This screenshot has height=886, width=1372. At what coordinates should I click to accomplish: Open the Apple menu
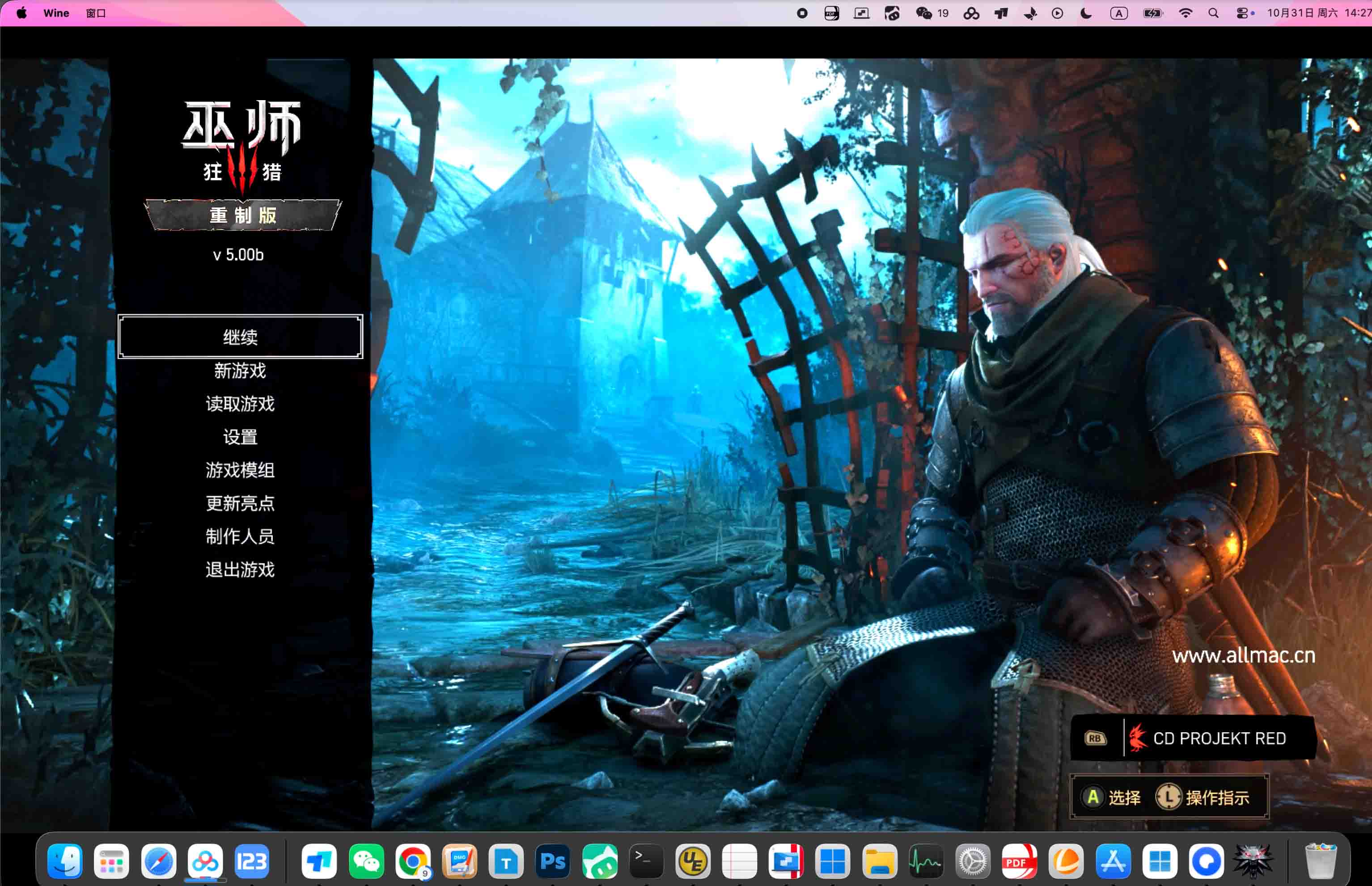pyautogui.click(x=21, y=13)
